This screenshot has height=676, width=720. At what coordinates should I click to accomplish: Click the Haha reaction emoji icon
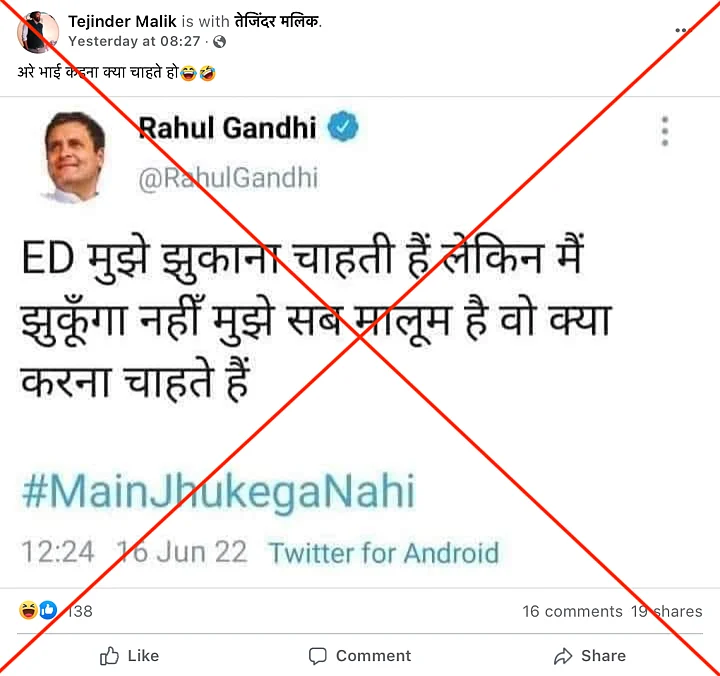click(28, 610)
